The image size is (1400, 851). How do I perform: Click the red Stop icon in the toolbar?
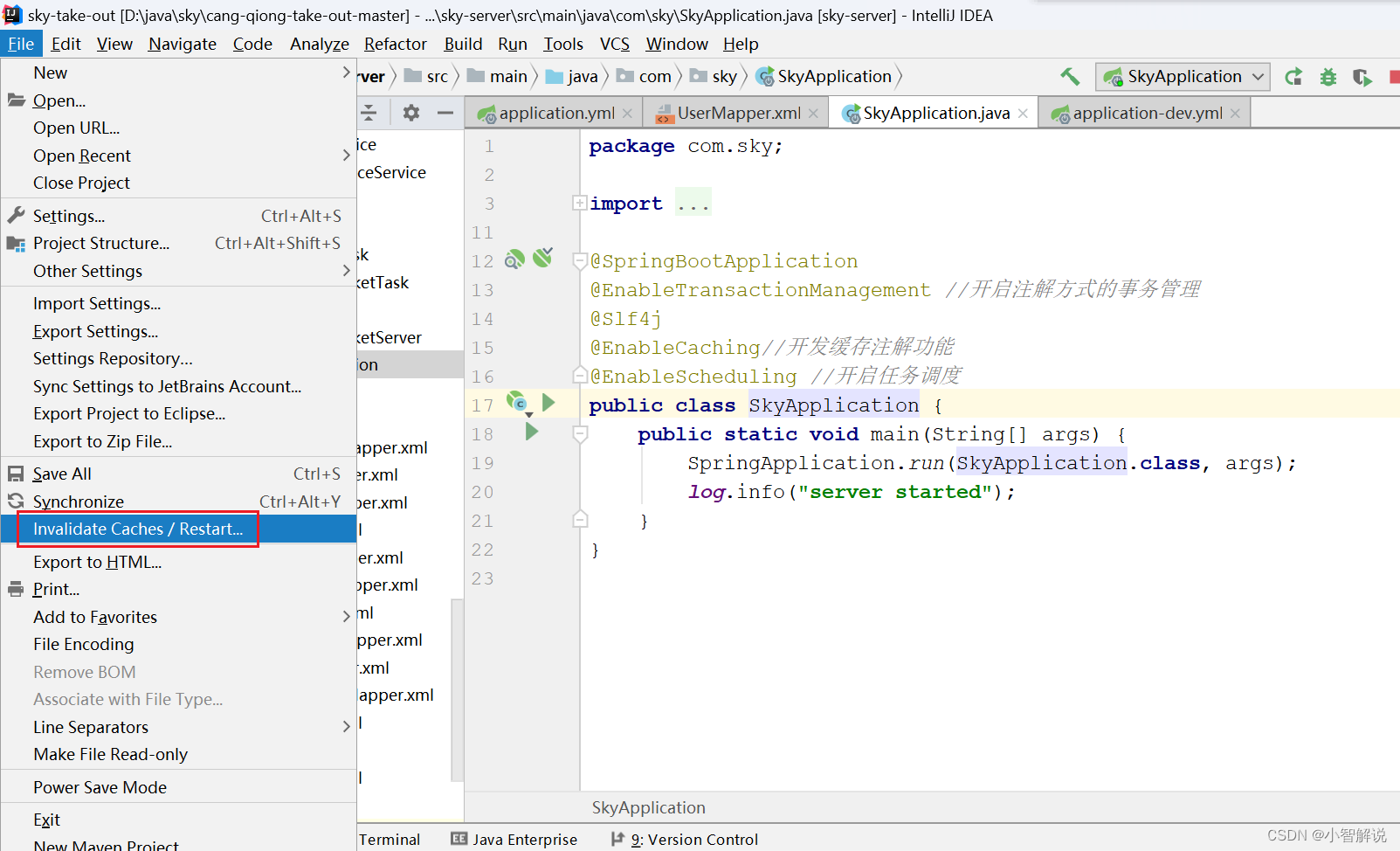tap(1392, 77)
